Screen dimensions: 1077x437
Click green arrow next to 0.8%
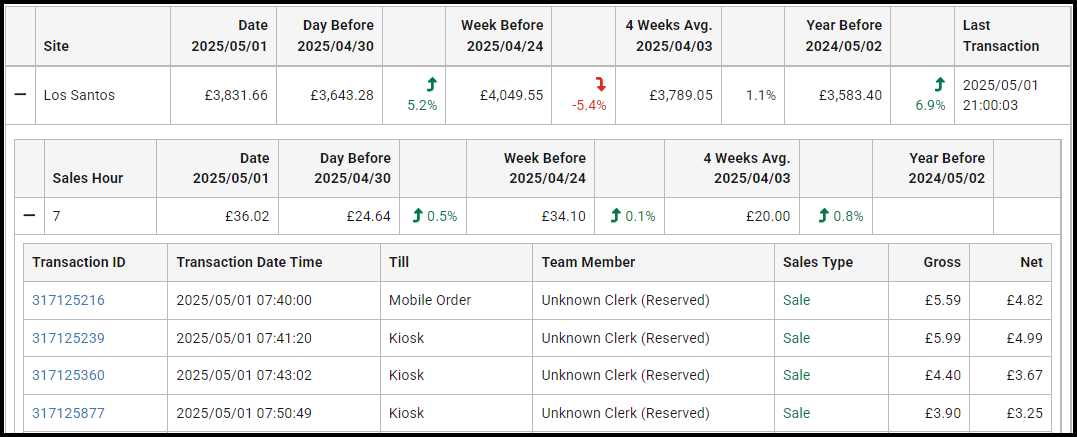click(x=824, y=216)
